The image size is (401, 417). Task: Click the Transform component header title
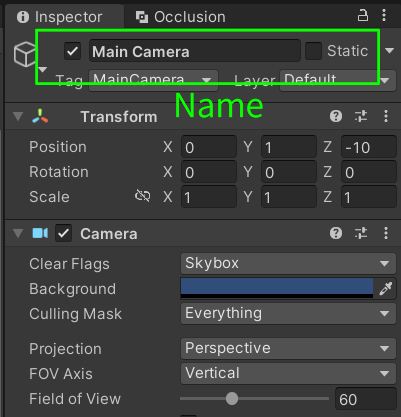pyautogui.click(x=119, y=117)
